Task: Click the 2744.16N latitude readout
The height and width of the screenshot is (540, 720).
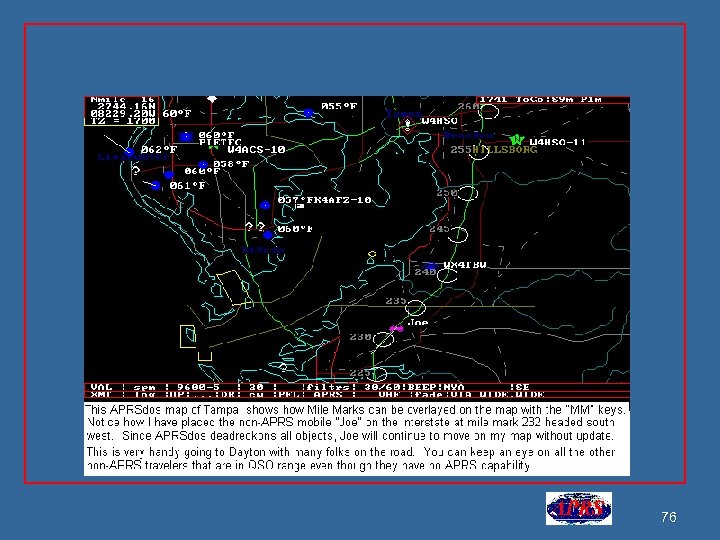Action: coord(127,106)
